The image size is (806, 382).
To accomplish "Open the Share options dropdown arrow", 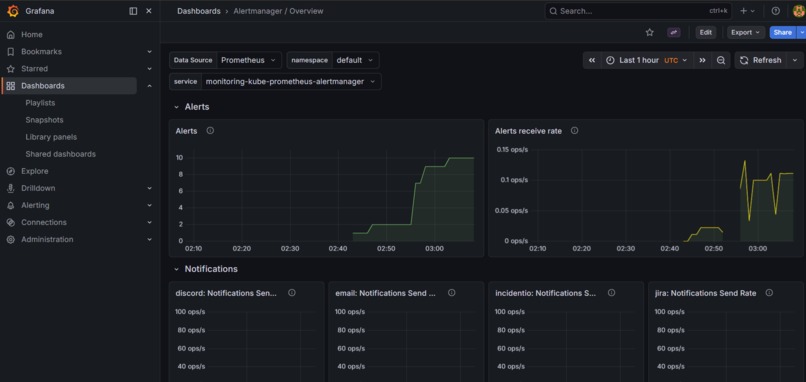I will coord(801,32).
